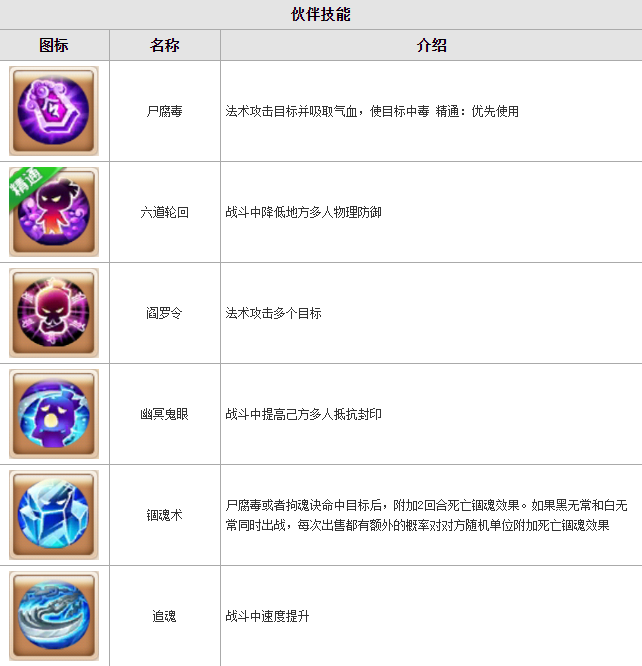Select the 锢魂术 effect description paragraph

[427, 515]
